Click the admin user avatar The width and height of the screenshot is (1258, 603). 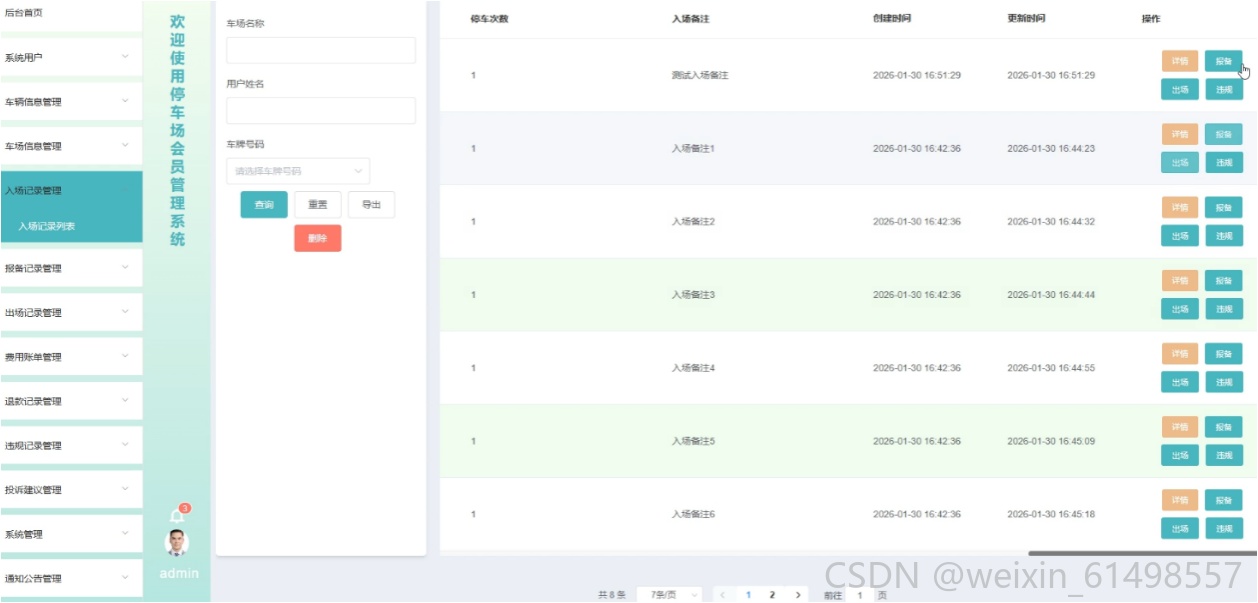[176, 543]
